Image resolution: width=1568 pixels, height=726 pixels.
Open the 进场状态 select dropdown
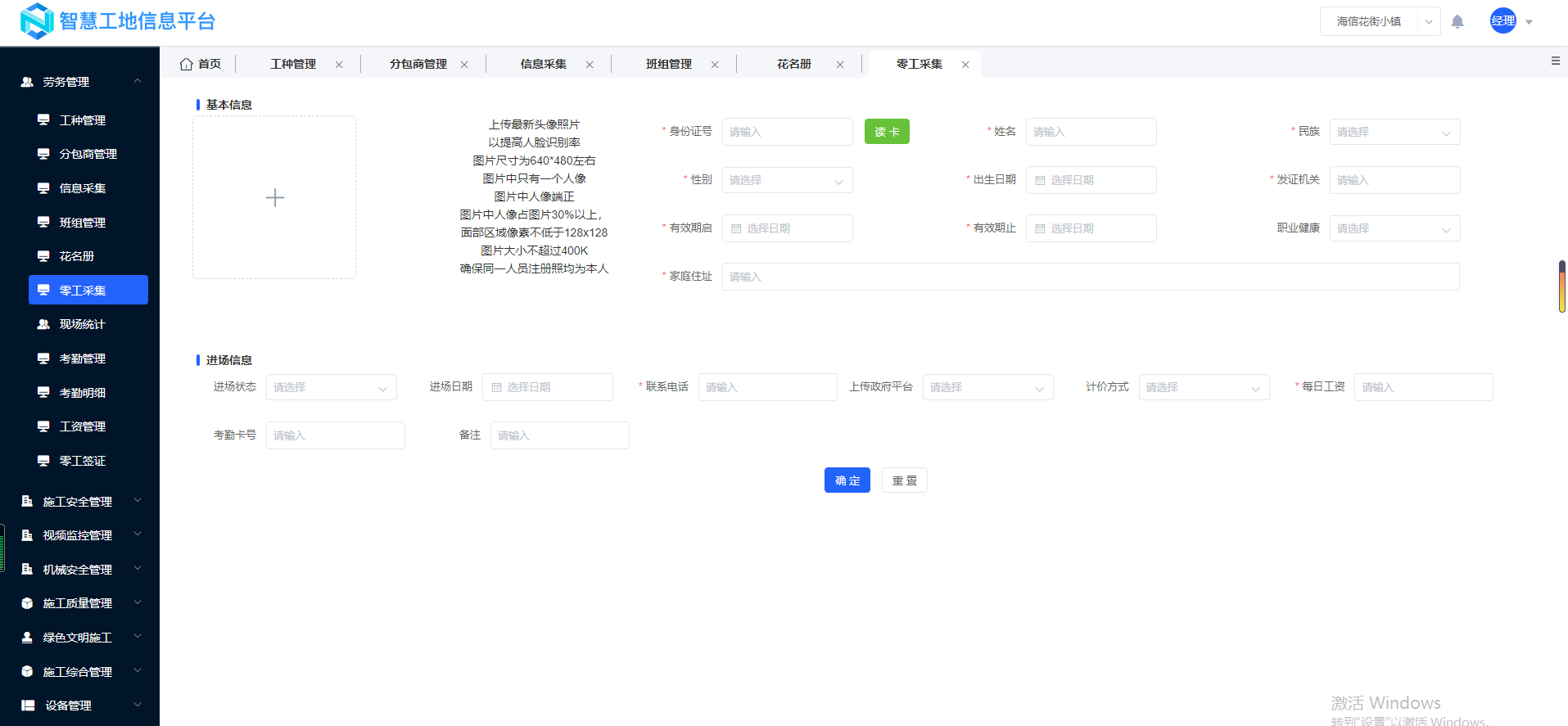tap(331, 387)
